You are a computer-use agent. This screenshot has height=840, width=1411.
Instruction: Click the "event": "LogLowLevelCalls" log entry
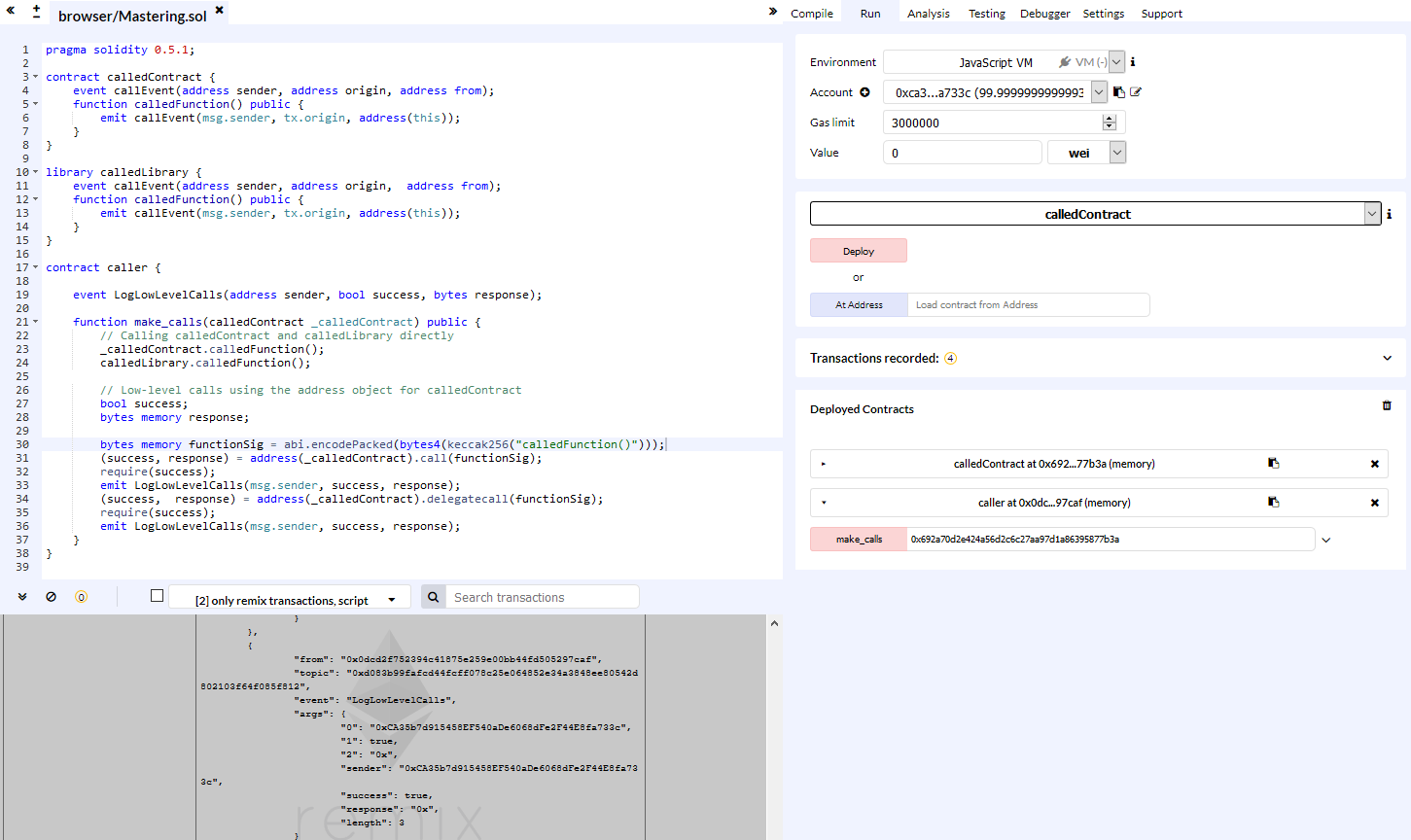click(374, 700)
